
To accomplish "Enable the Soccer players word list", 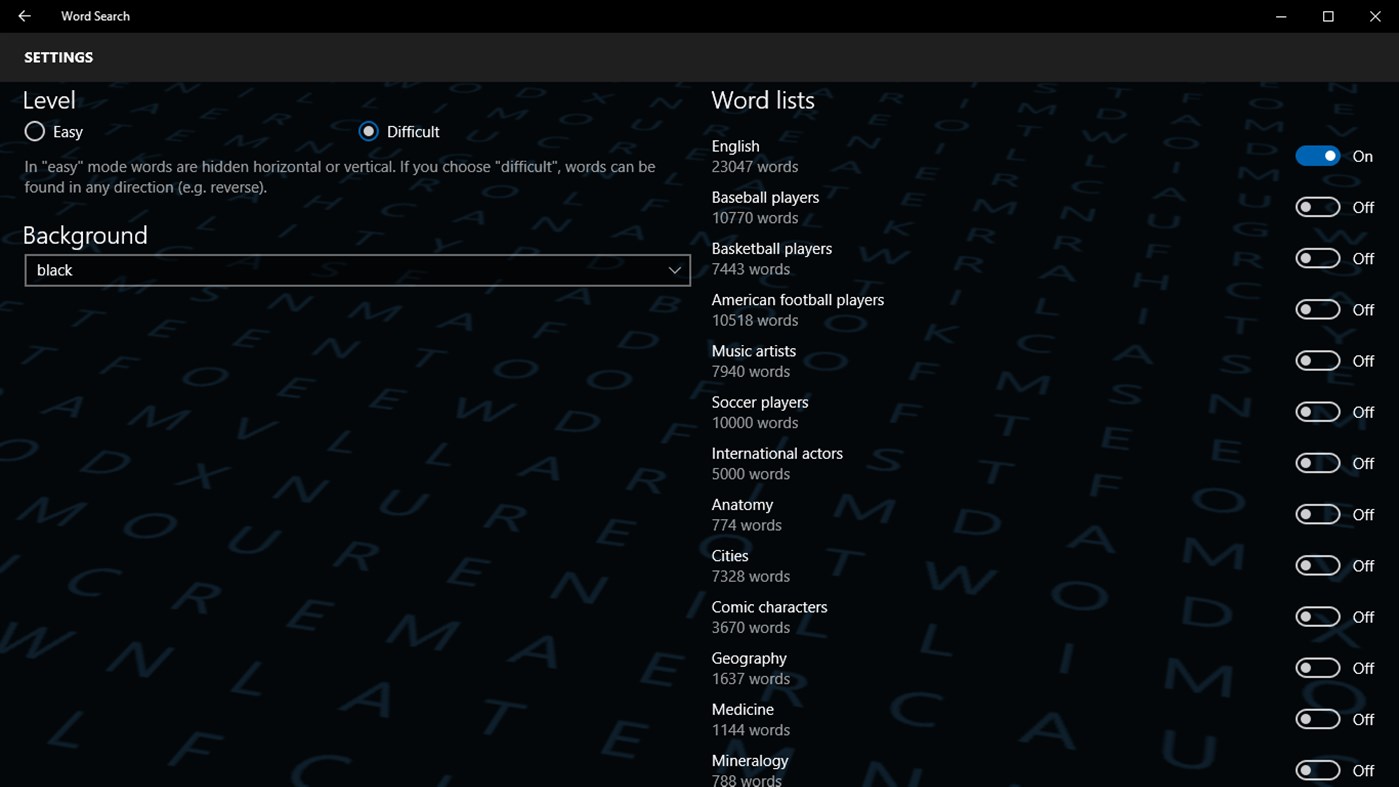I will click(x=1317, y=411).
